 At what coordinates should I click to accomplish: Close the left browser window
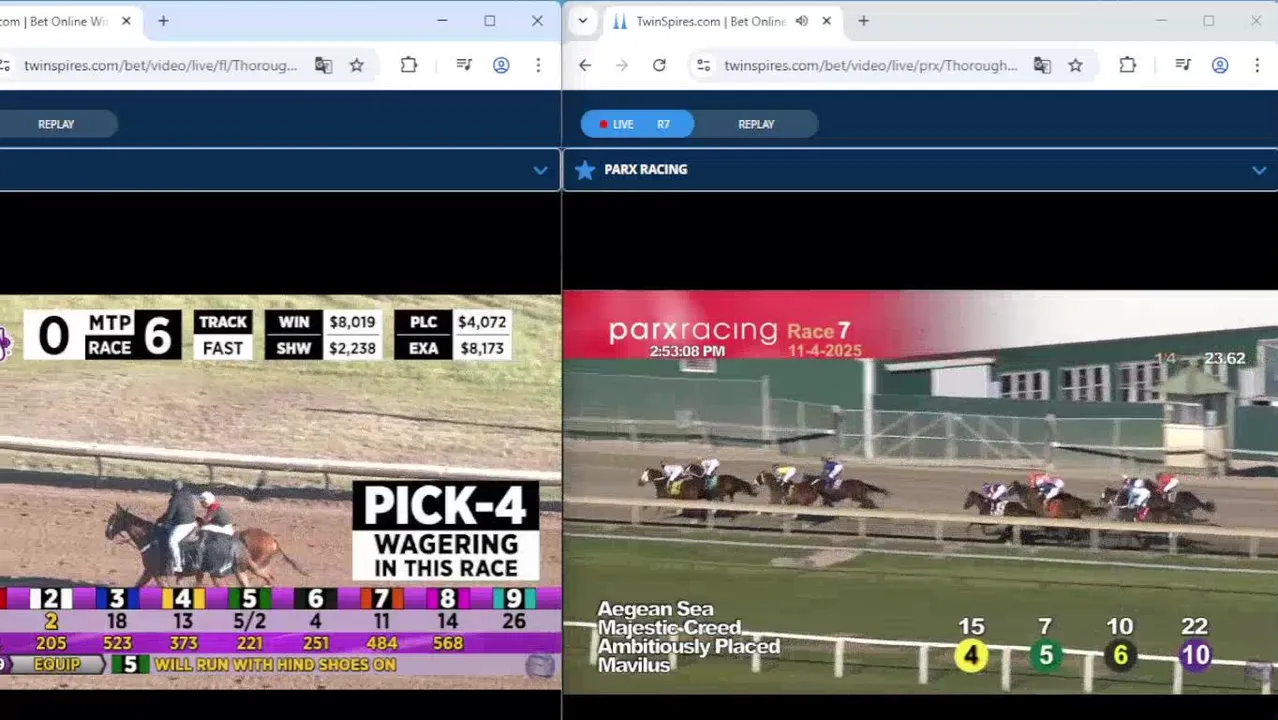(x=537, y=21)
